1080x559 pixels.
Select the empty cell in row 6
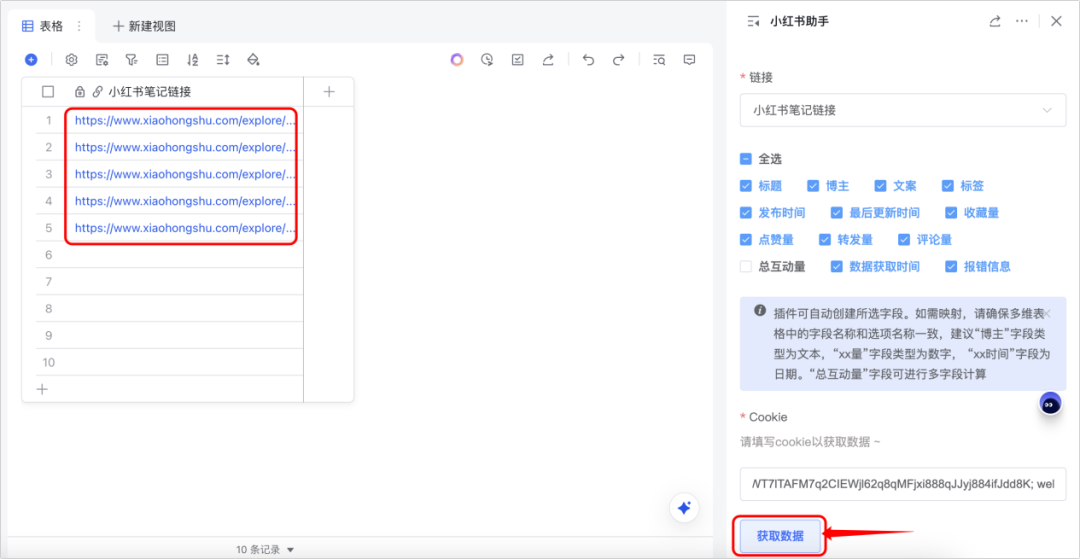185,255
